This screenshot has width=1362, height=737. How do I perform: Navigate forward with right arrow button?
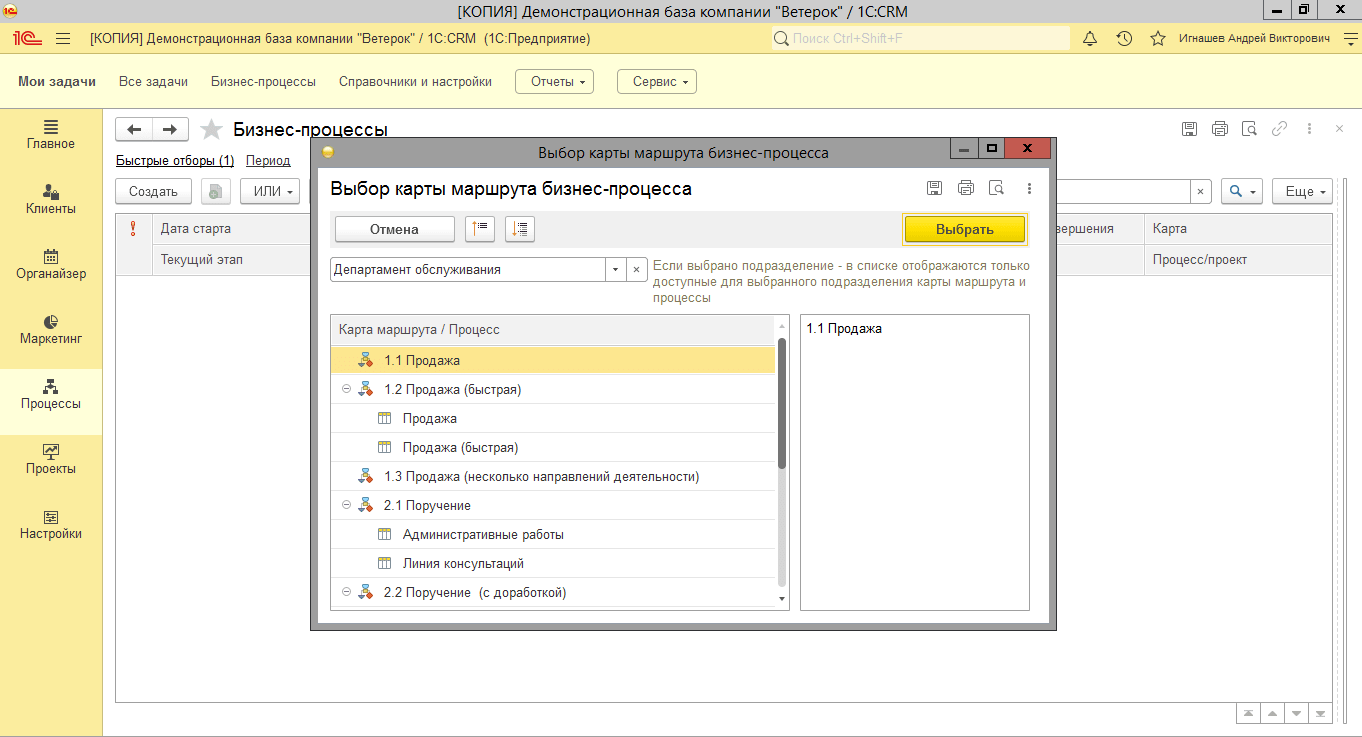pyautogui.click(x=170, y=129)
